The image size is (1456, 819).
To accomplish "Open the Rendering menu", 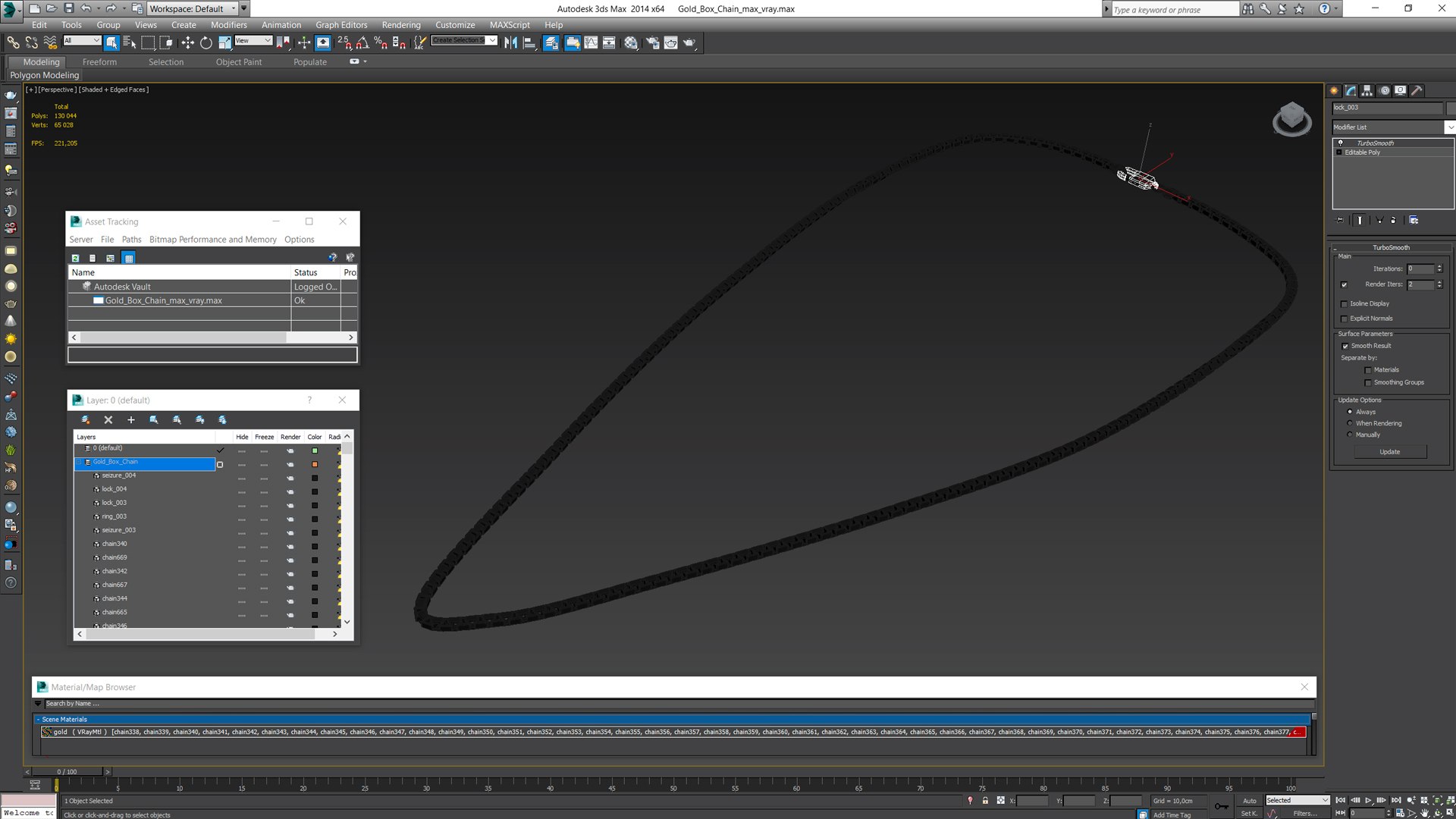I will click(400, 25).
